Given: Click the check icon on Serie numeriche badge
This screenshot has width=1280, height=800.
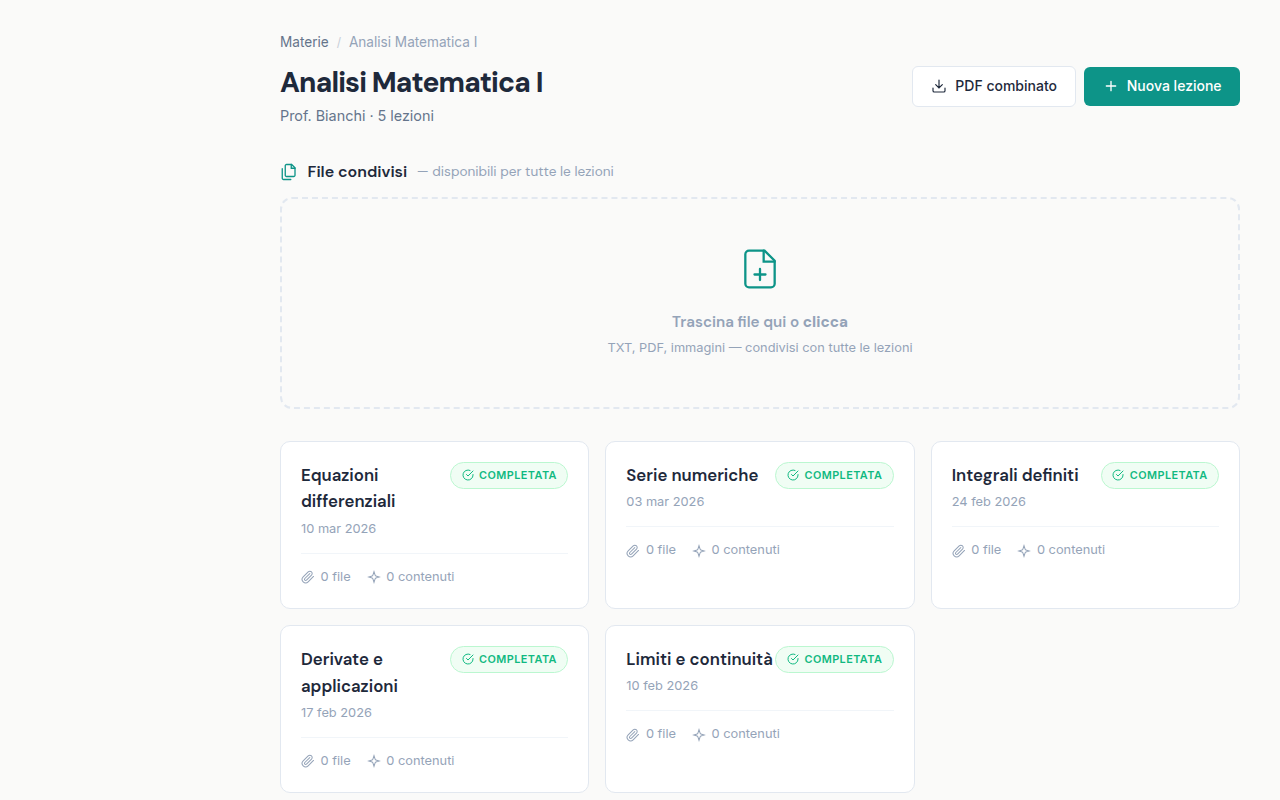Looking at the screenshot, I should [792, 475].
